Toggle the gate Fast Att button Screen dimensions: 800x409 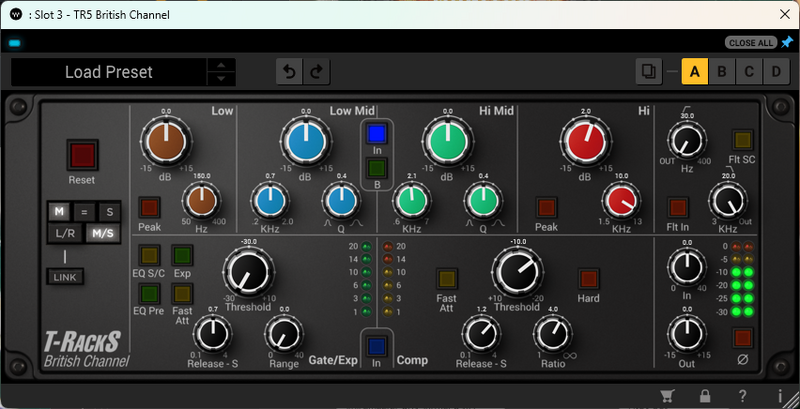pyautogui.click(x=182, y=294)
